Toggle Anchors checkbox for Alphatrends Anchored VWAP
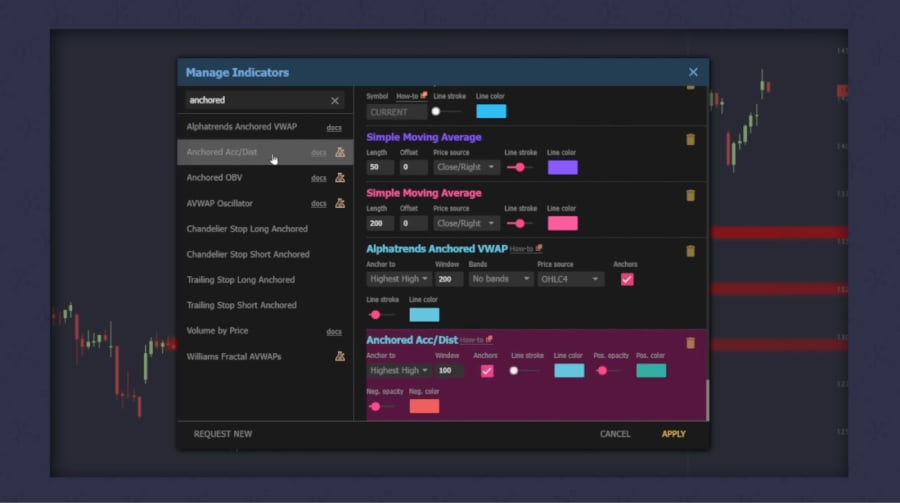The image size is (900, 503). point(627,279)
